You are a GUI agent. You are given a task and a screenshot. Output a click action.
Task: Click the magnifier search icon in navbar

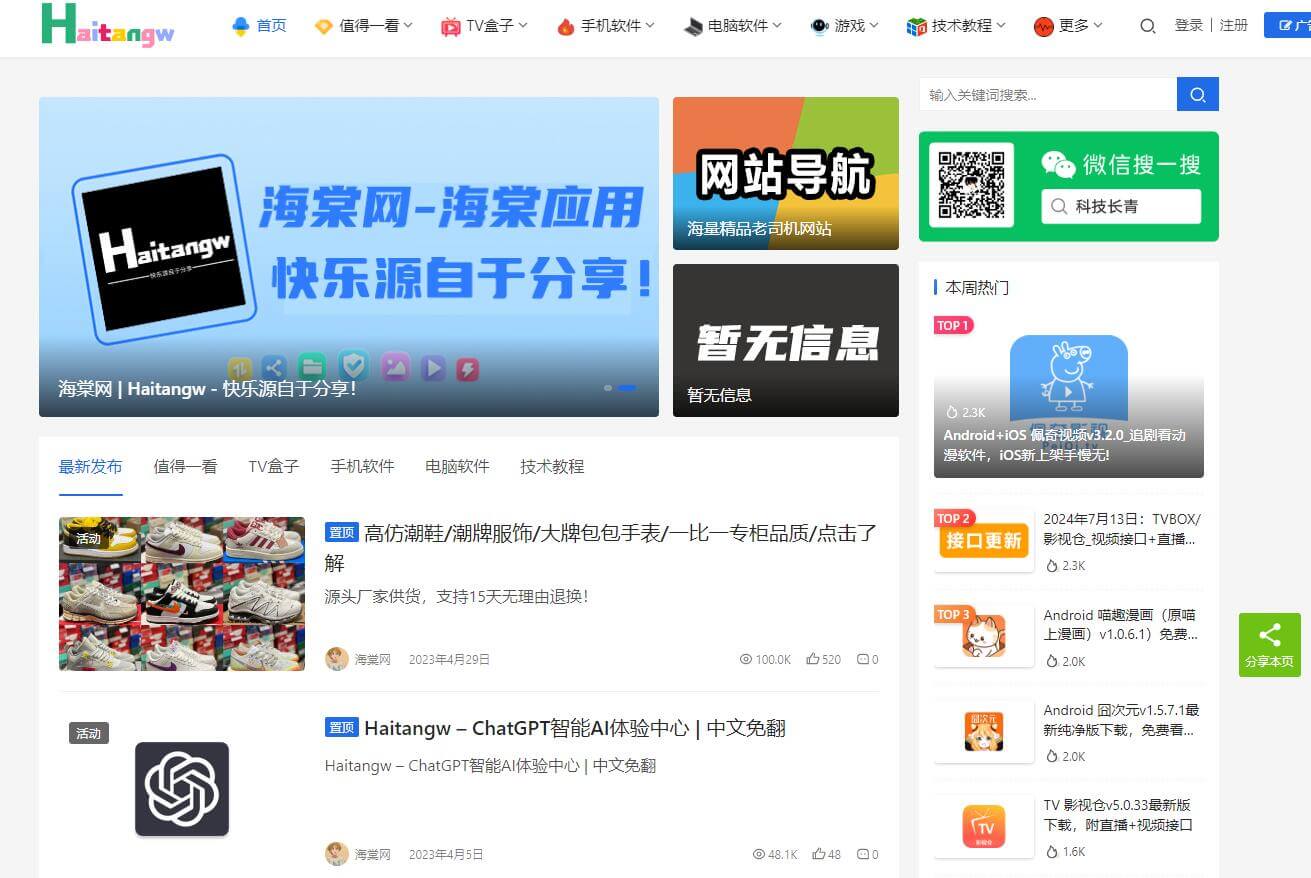[x=1147, y=26]
